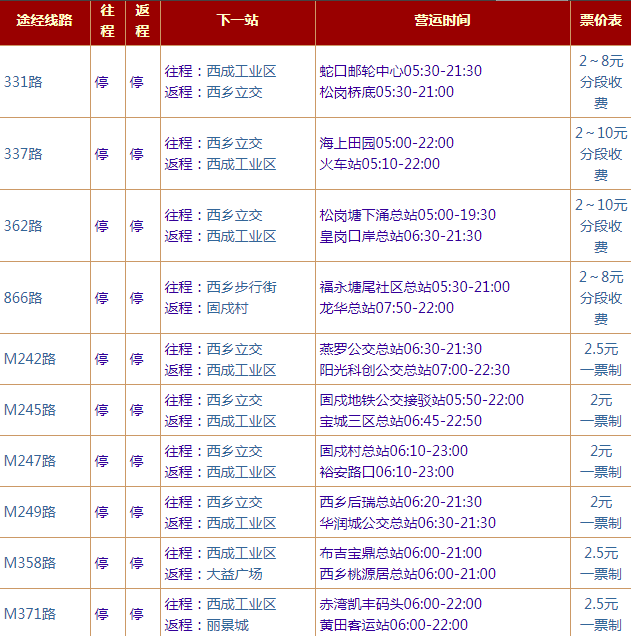
Task: Click 华润城公交总站06:30-21:30 operating time
Action: [408, 523]
